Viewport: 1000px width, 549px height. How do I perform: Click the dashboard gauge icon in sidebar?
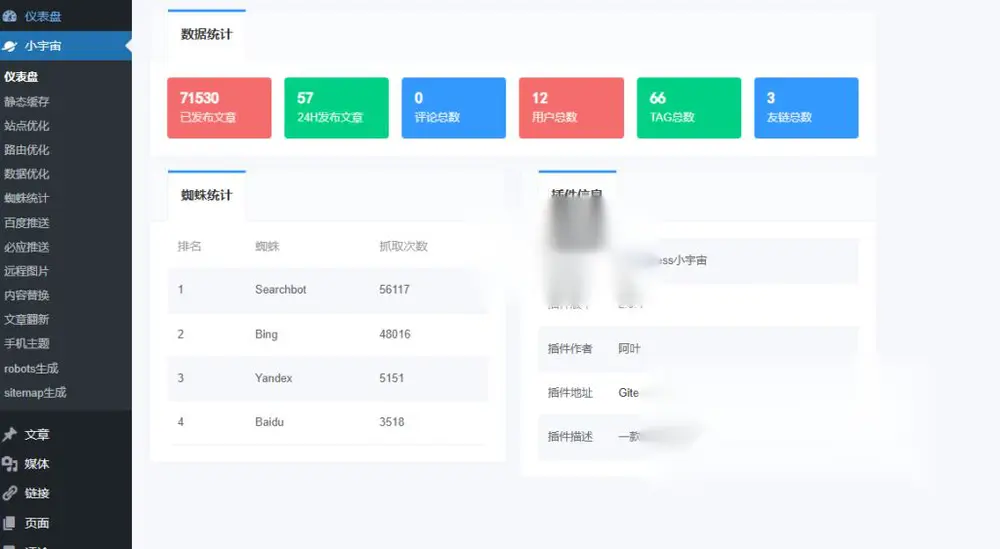(9, 16)
